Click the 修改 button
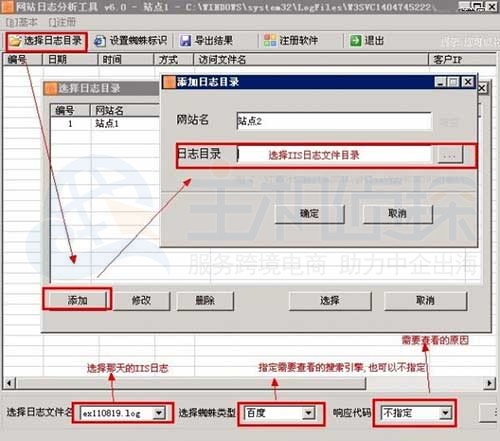 pos(141,301)
